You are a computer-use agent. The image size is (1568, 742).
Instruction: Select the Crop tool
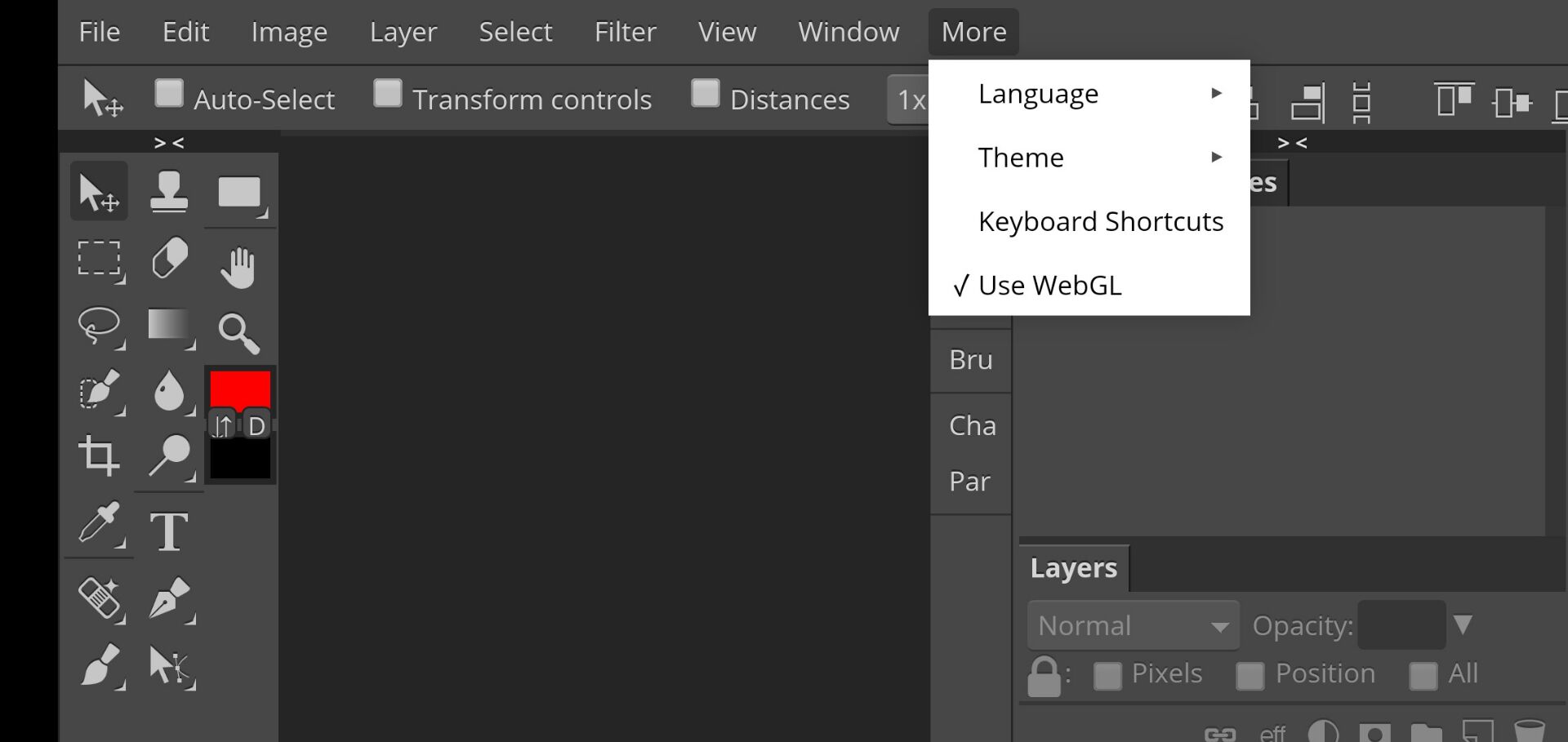click(99, 455)
